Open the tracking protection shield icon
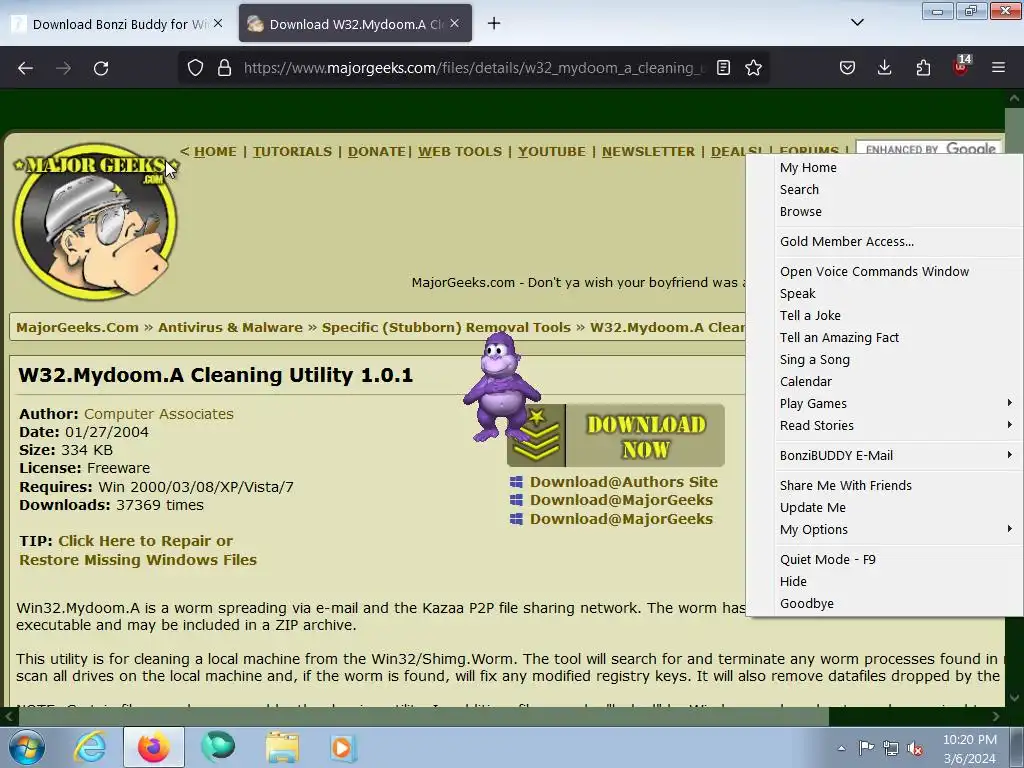The image size is (1024, 768). [195, 68]
